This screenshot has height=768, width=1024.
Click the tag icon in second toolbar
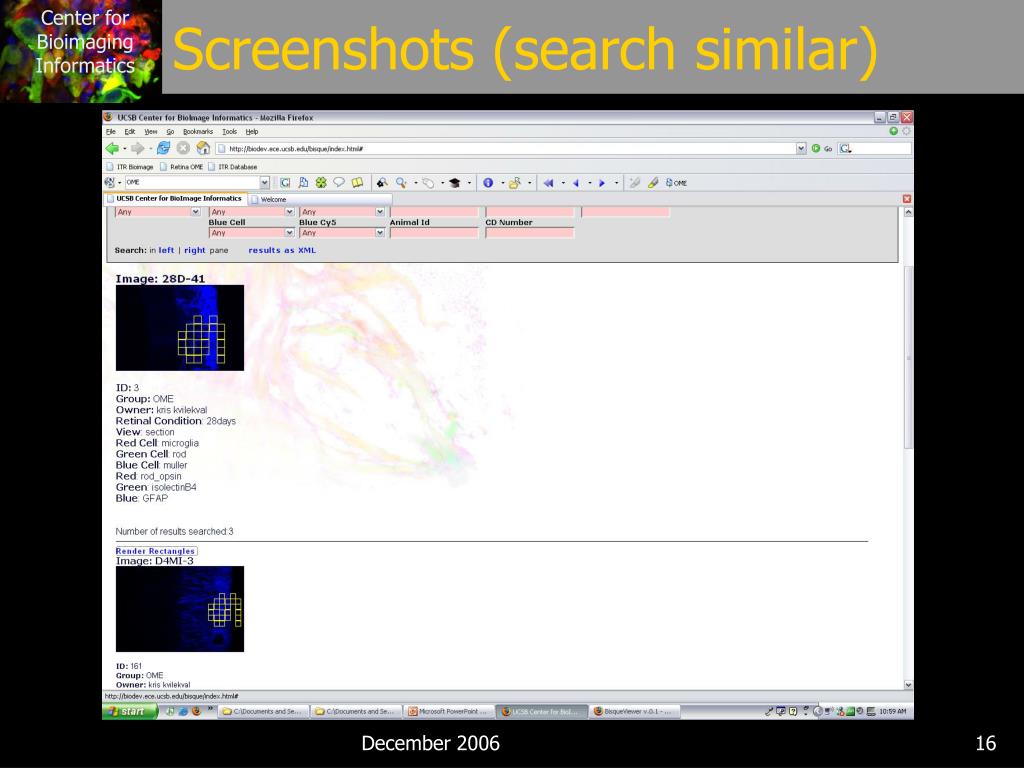428,183
